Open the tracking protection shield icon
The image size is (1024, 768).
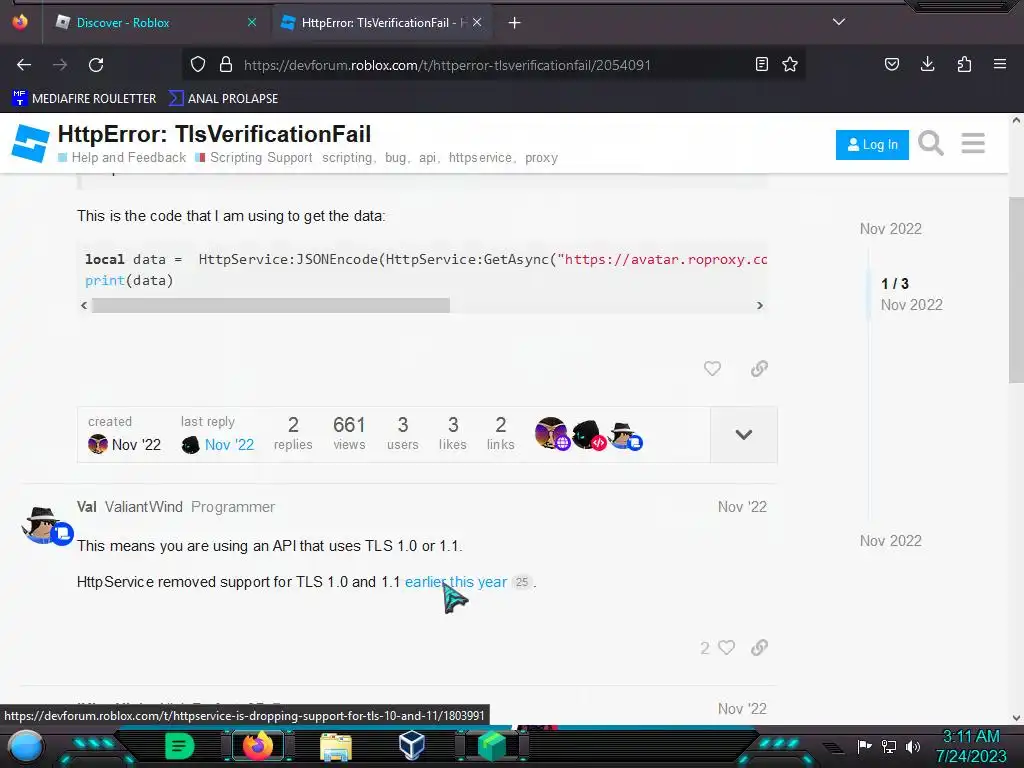198,65
